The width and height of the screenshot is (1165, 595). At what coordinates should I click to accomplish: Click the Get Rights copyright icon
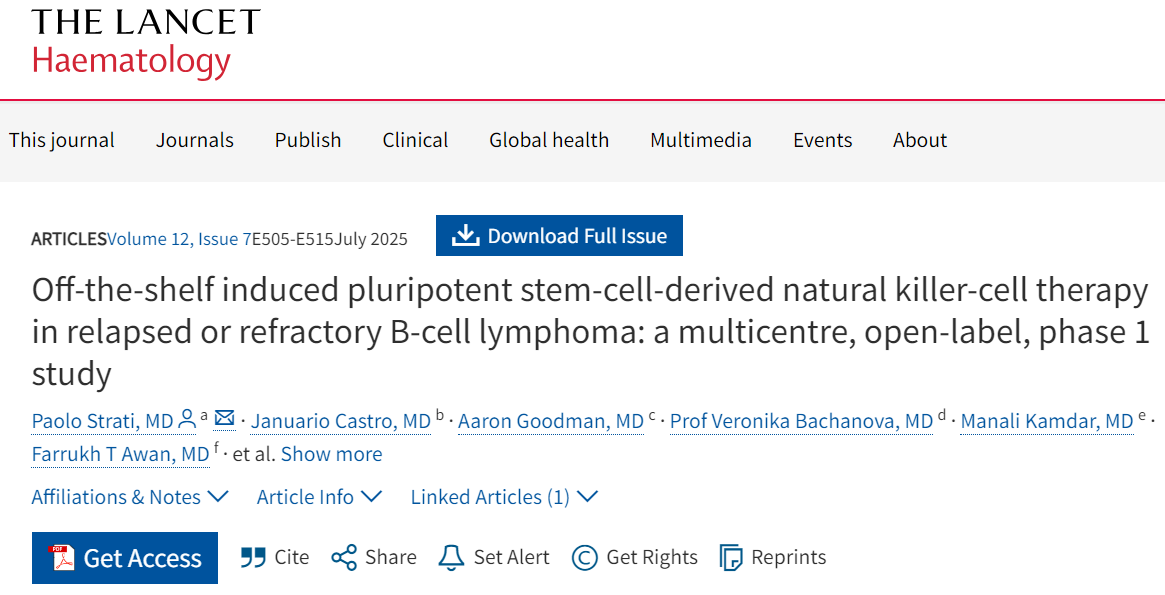point(585,558)
